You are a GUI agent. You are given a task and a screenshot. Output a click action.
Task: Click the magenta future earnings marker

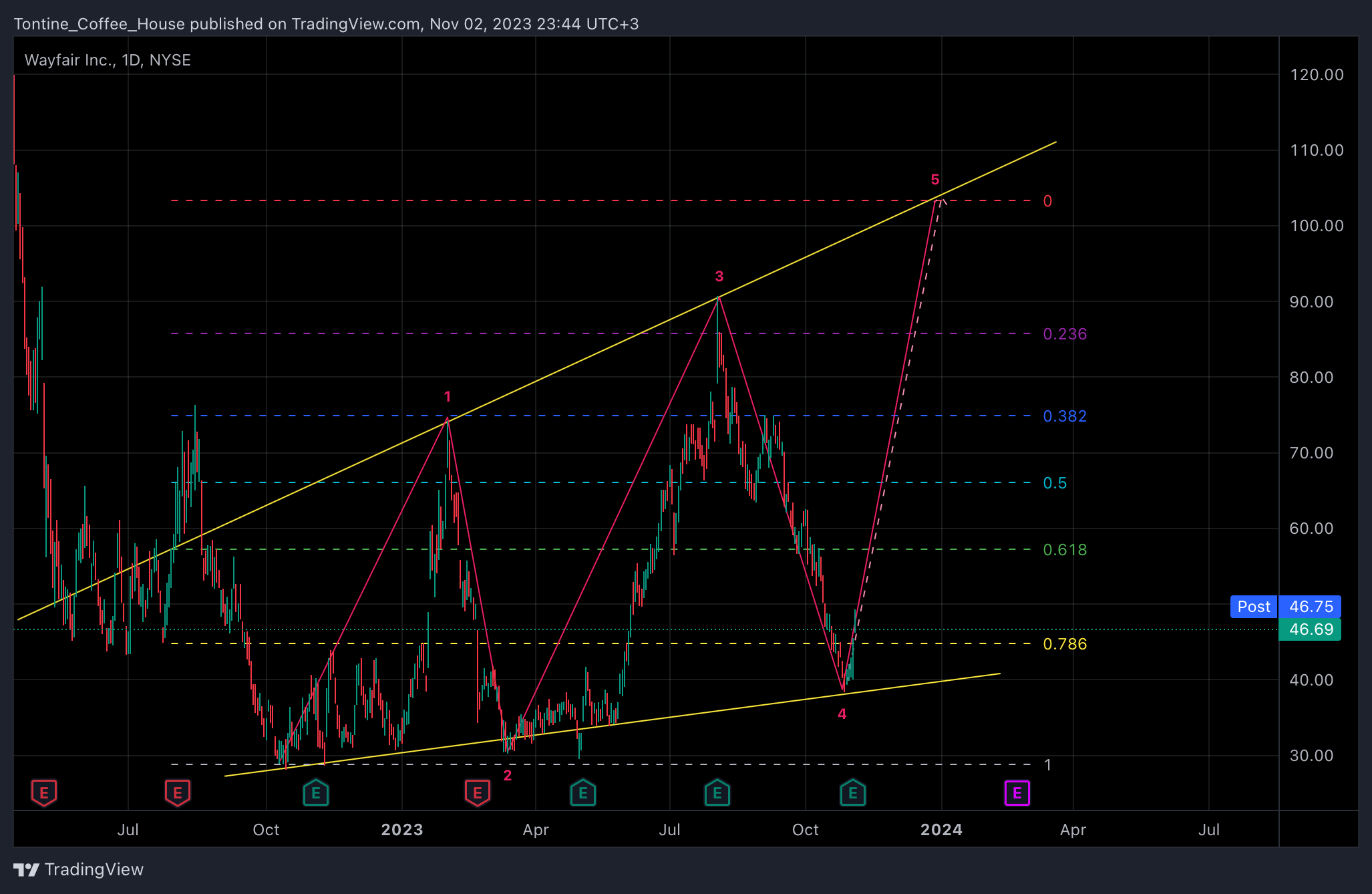point(1017,793)
